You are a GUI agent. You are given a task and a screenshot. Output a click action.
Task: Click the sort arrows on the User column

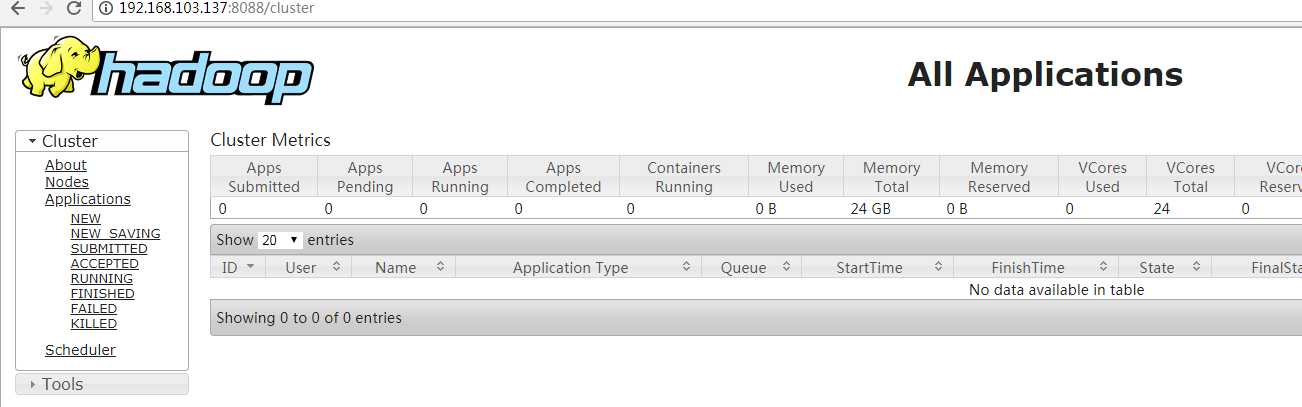click(x=336, y=267)
